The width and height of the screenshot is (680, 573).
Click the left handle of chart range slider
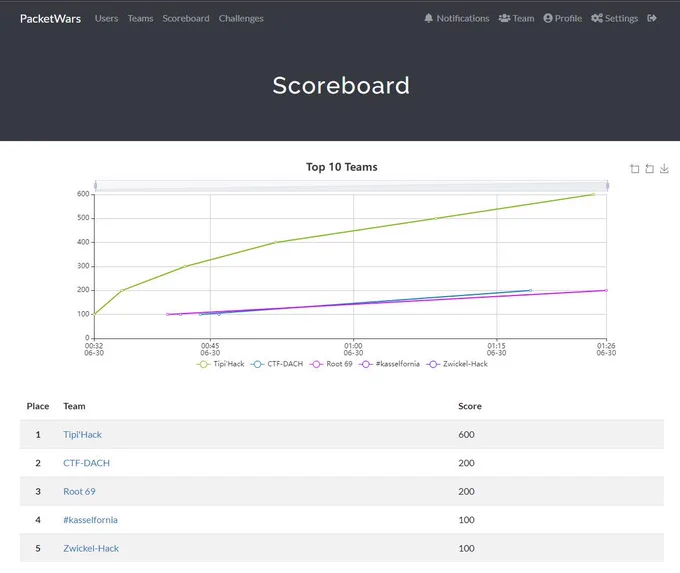coord(95,186)
